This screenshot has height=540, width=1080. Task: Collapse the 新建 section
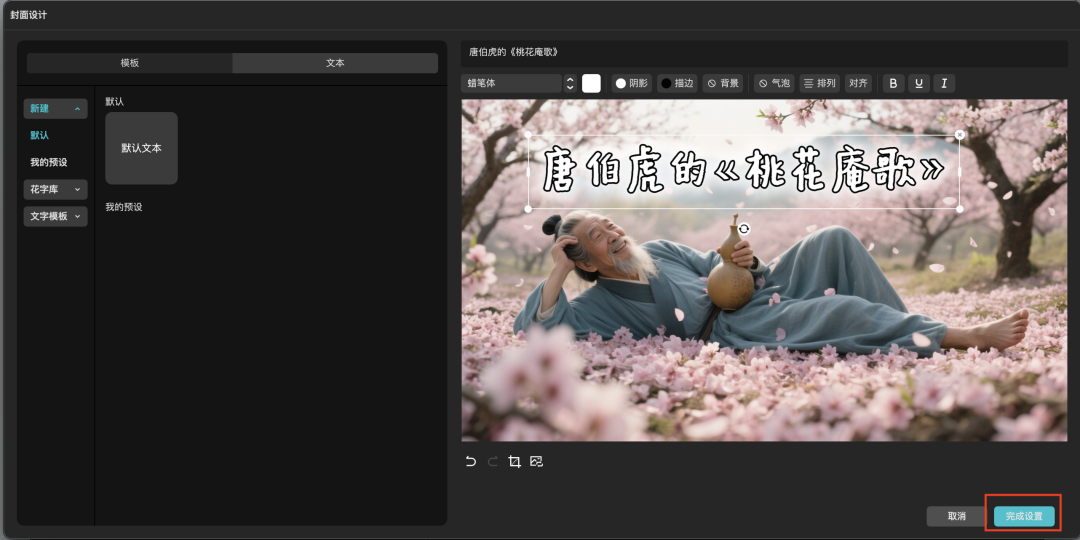[55, 109]
